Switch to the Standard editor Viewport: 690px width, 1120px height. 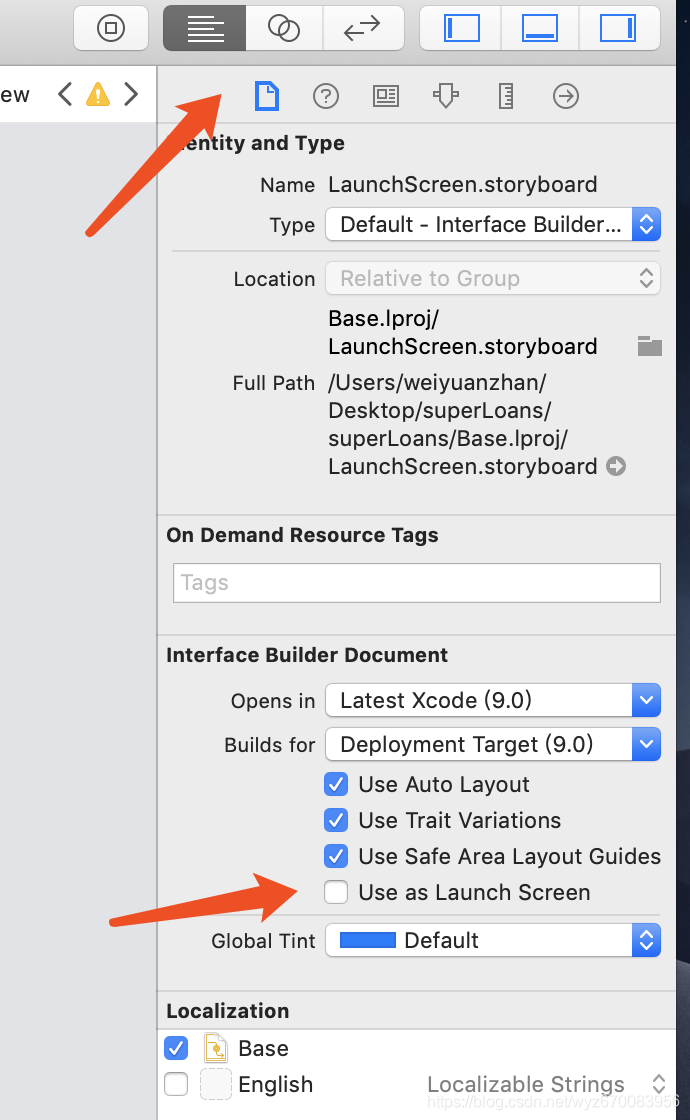click(205, 29)
